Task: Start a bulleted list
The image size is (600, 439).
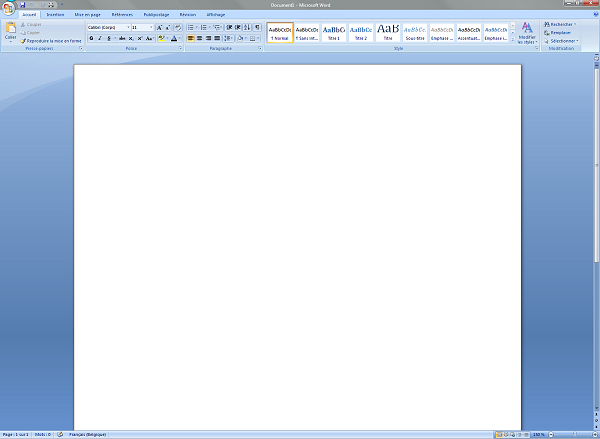Action: tap(191, 27)
